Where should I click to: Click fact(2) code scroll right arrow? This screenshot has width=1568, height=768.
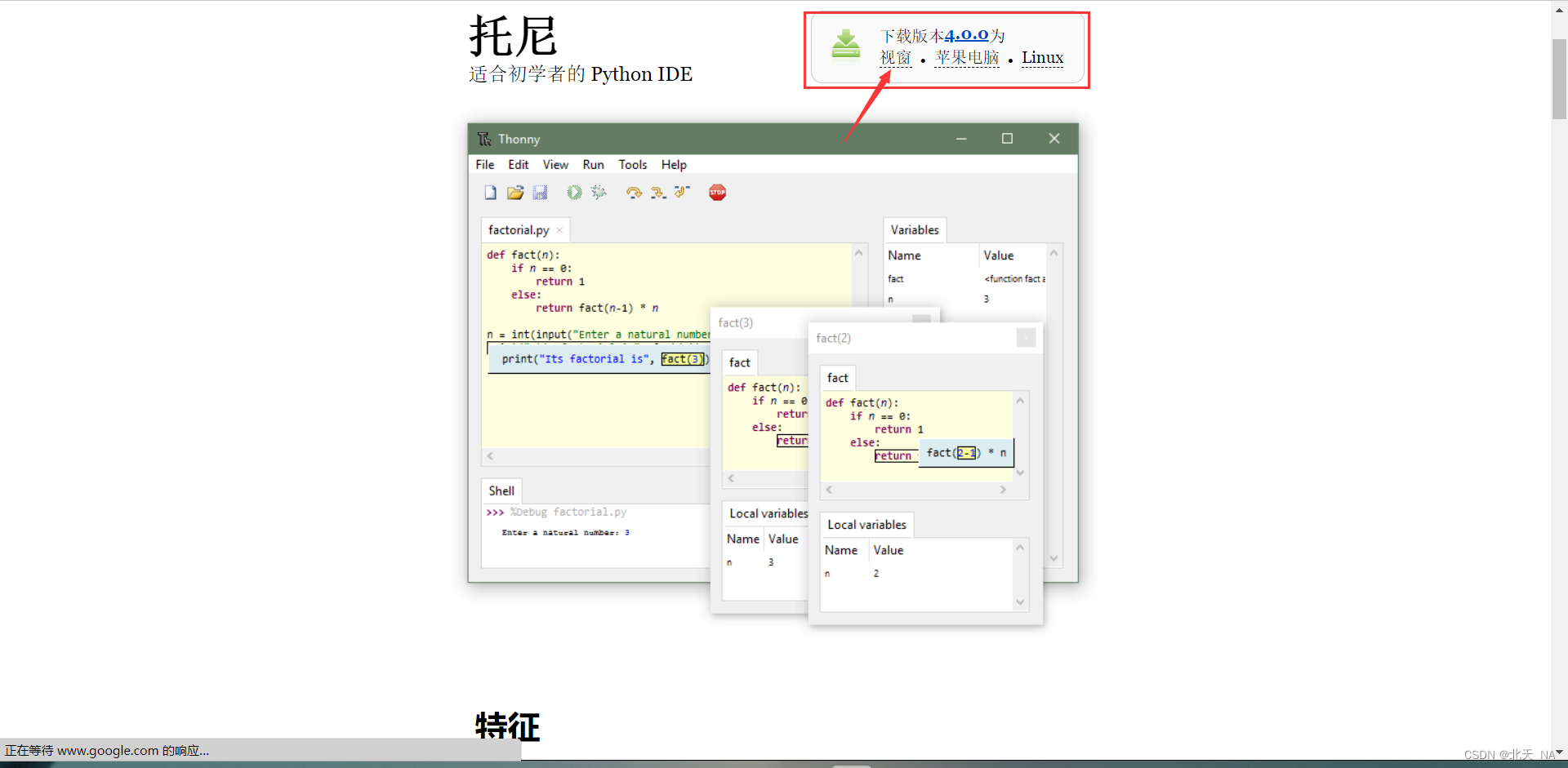pos(1003,490)
